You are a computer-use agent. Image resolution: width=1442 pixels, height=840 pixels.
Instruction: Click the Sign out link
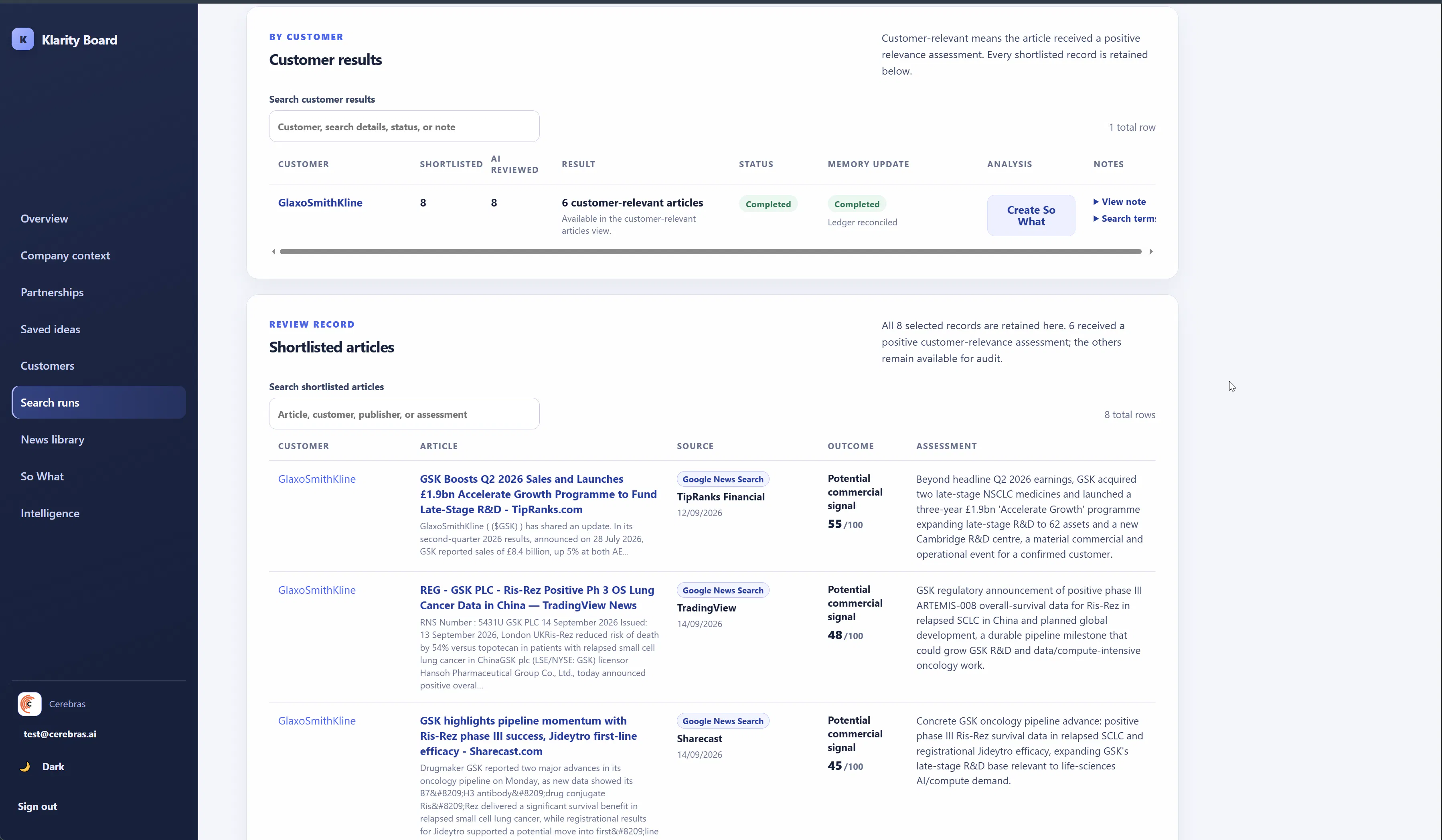(37, 806)
